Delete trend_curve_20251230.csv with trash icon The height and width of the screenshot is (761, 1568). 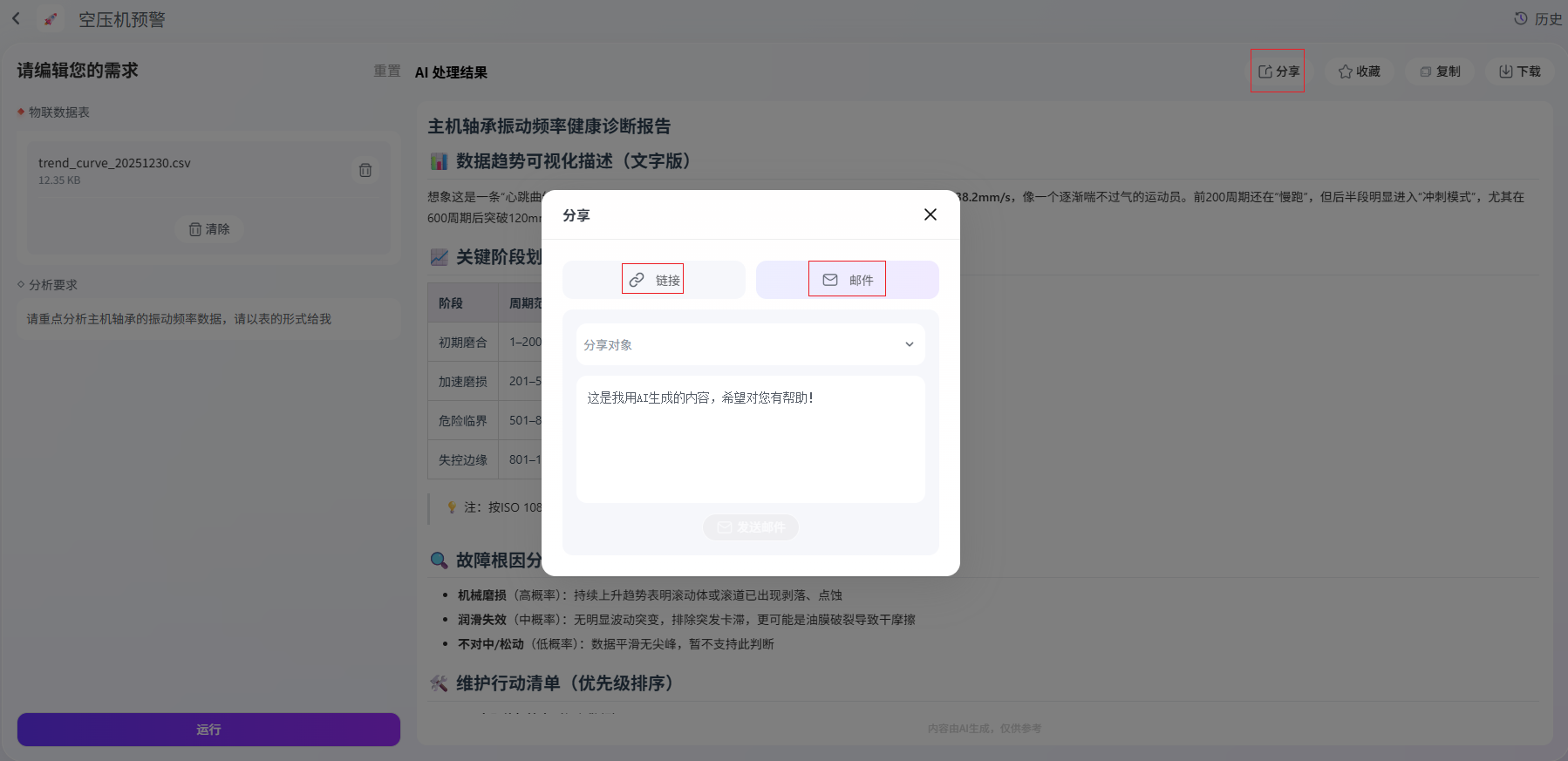[x=365, y=170]
